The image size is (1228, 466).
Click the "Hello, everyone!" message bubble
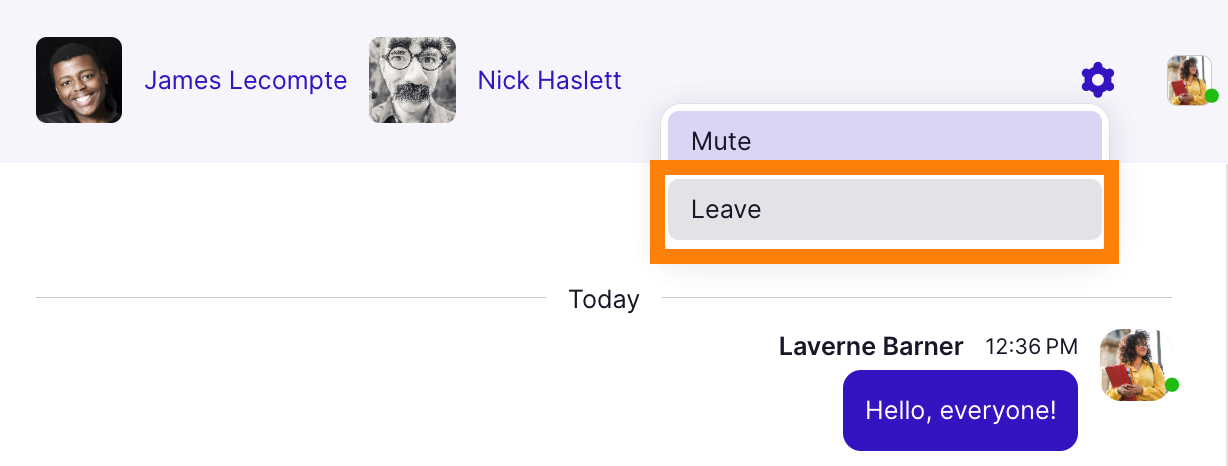pyautogui.click(x=960, y=410)
